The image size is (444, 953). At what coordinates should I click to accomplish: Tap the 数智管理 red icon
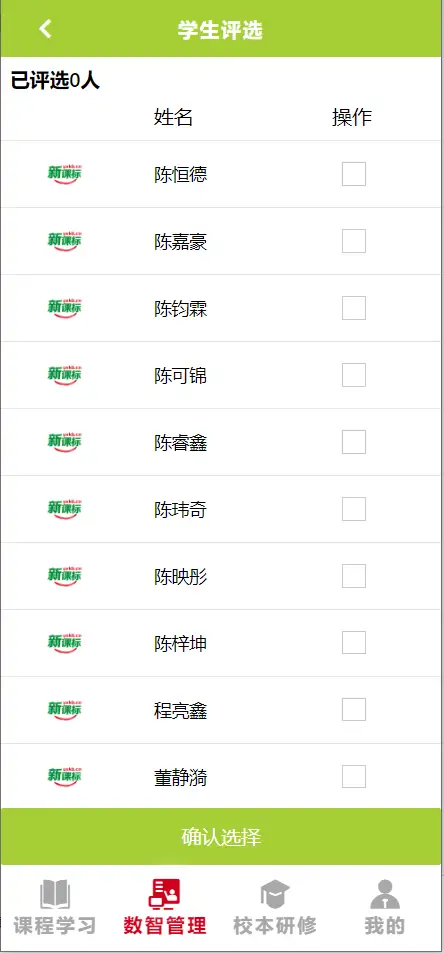click(165, 895)
